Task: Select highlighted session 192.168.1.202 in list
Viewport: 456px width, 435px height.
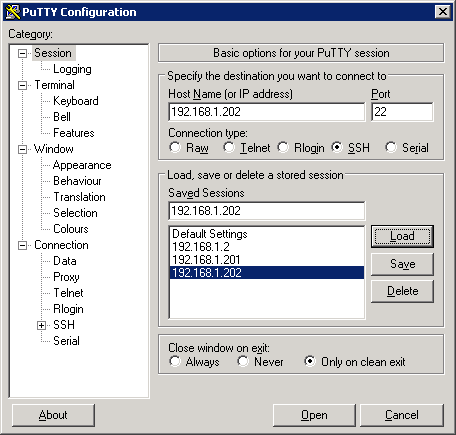Action: [x=267, y=273]
